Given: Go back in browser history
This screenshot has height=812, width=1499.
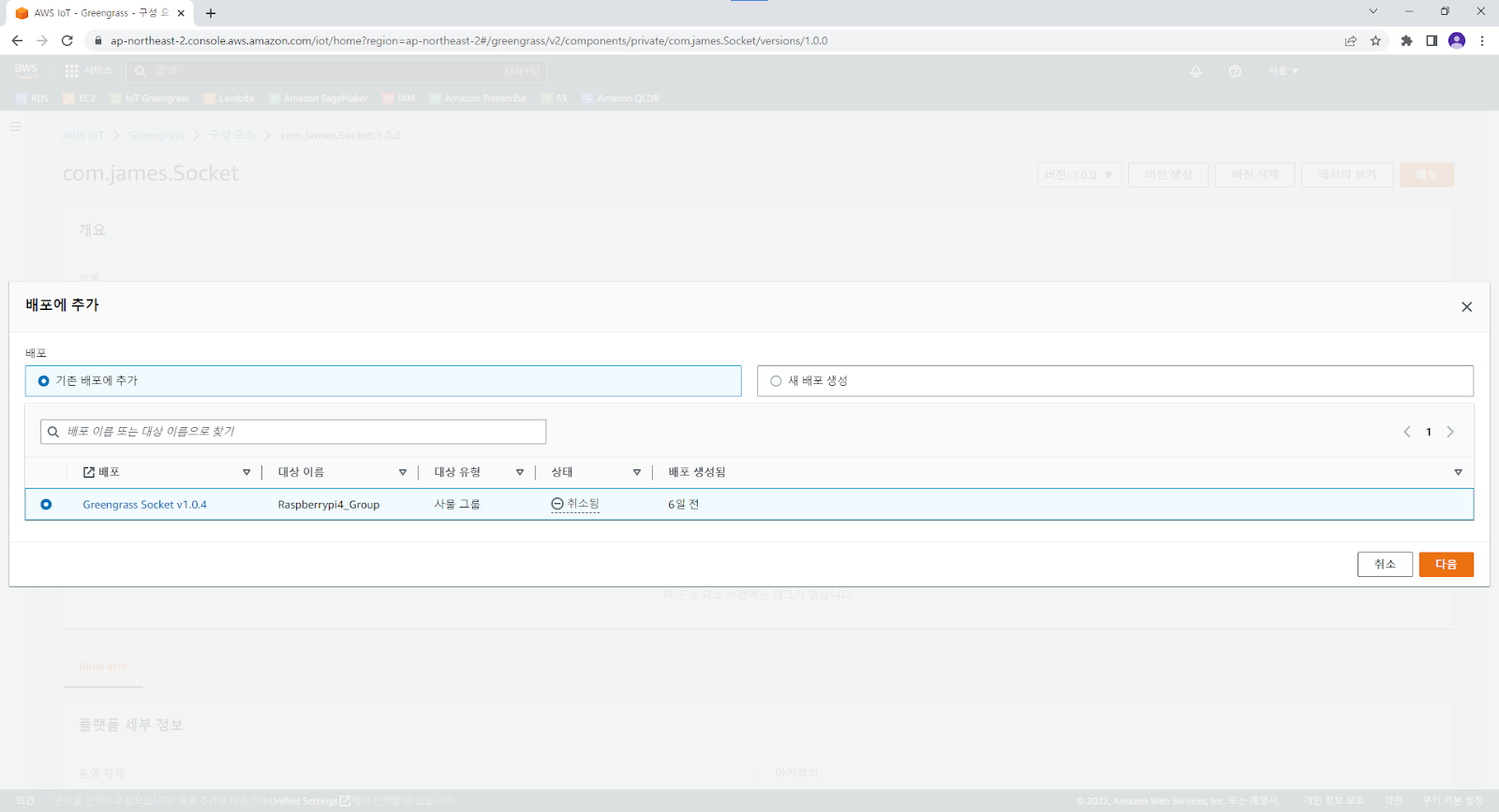Looking at the screenshot, I should [17, 40].
